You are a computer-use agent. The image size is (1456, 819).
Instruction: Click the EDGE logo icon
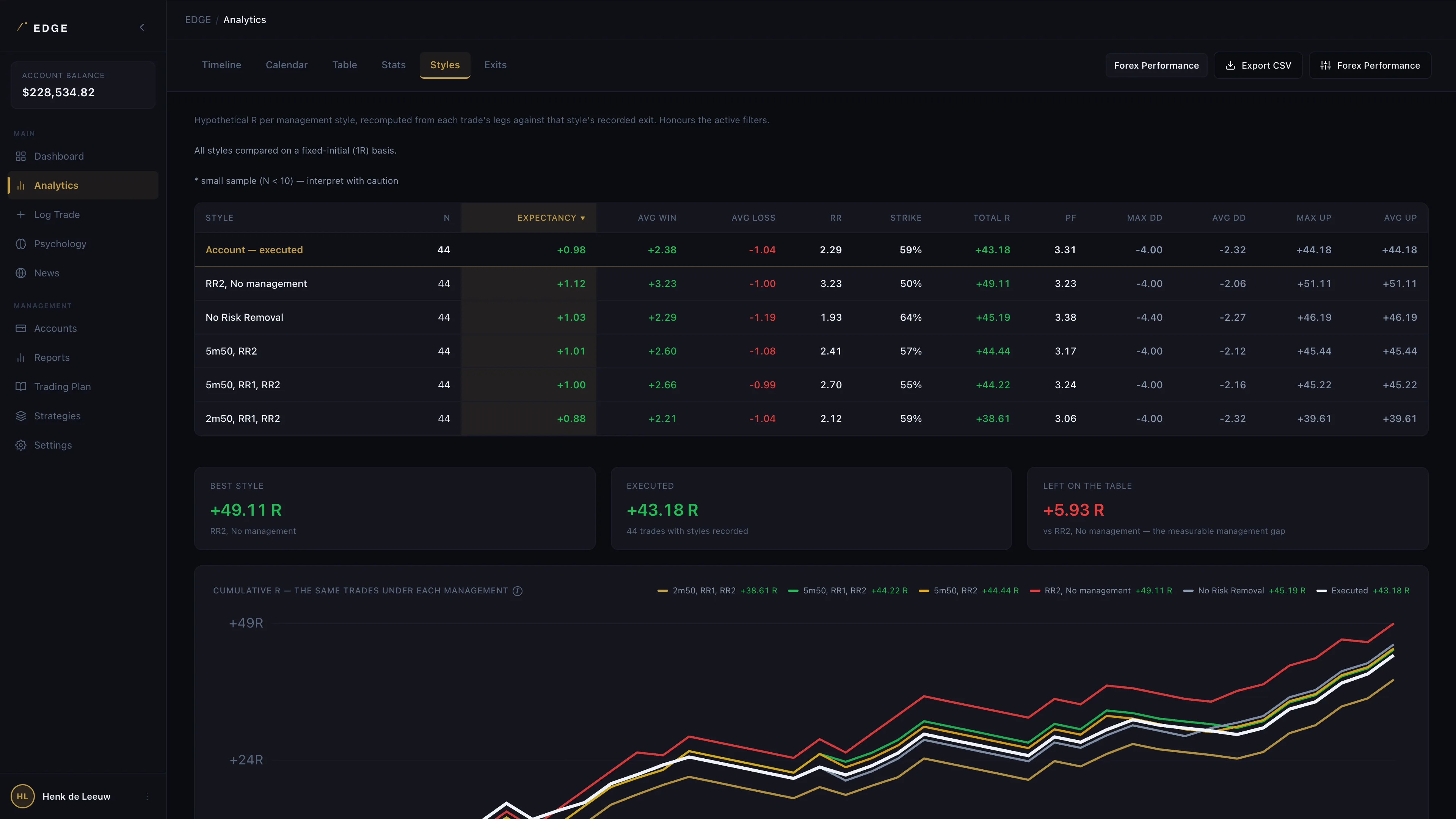tap(22, 27)
